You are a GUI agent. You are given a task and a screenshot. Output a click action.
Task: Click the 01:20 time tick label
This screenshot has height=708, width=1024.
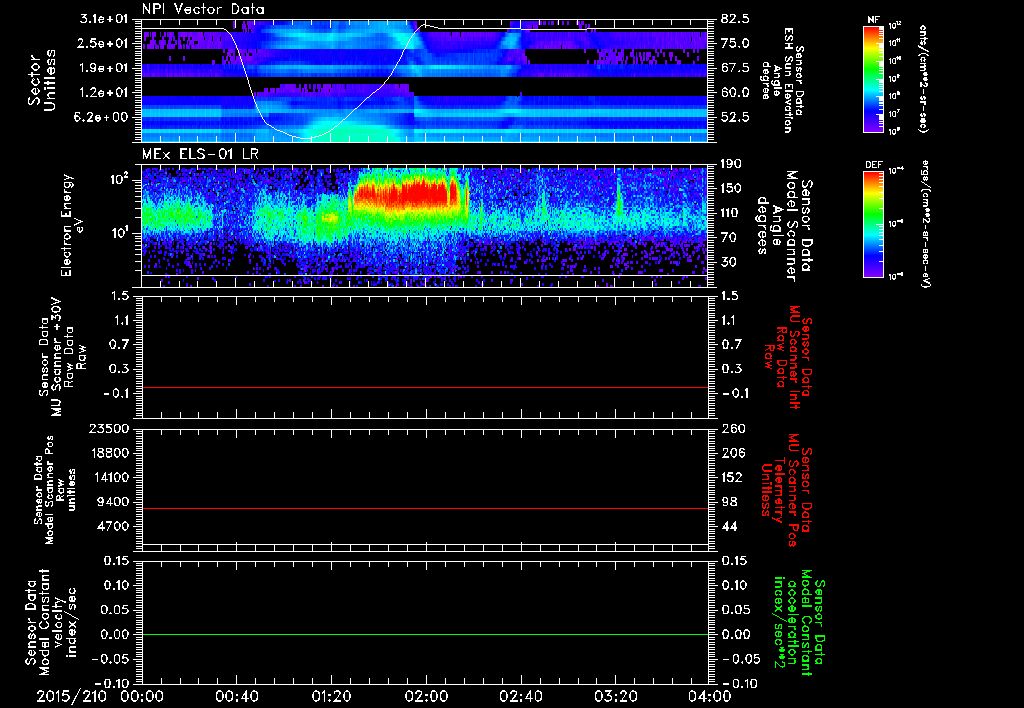(x=331, y=696)
